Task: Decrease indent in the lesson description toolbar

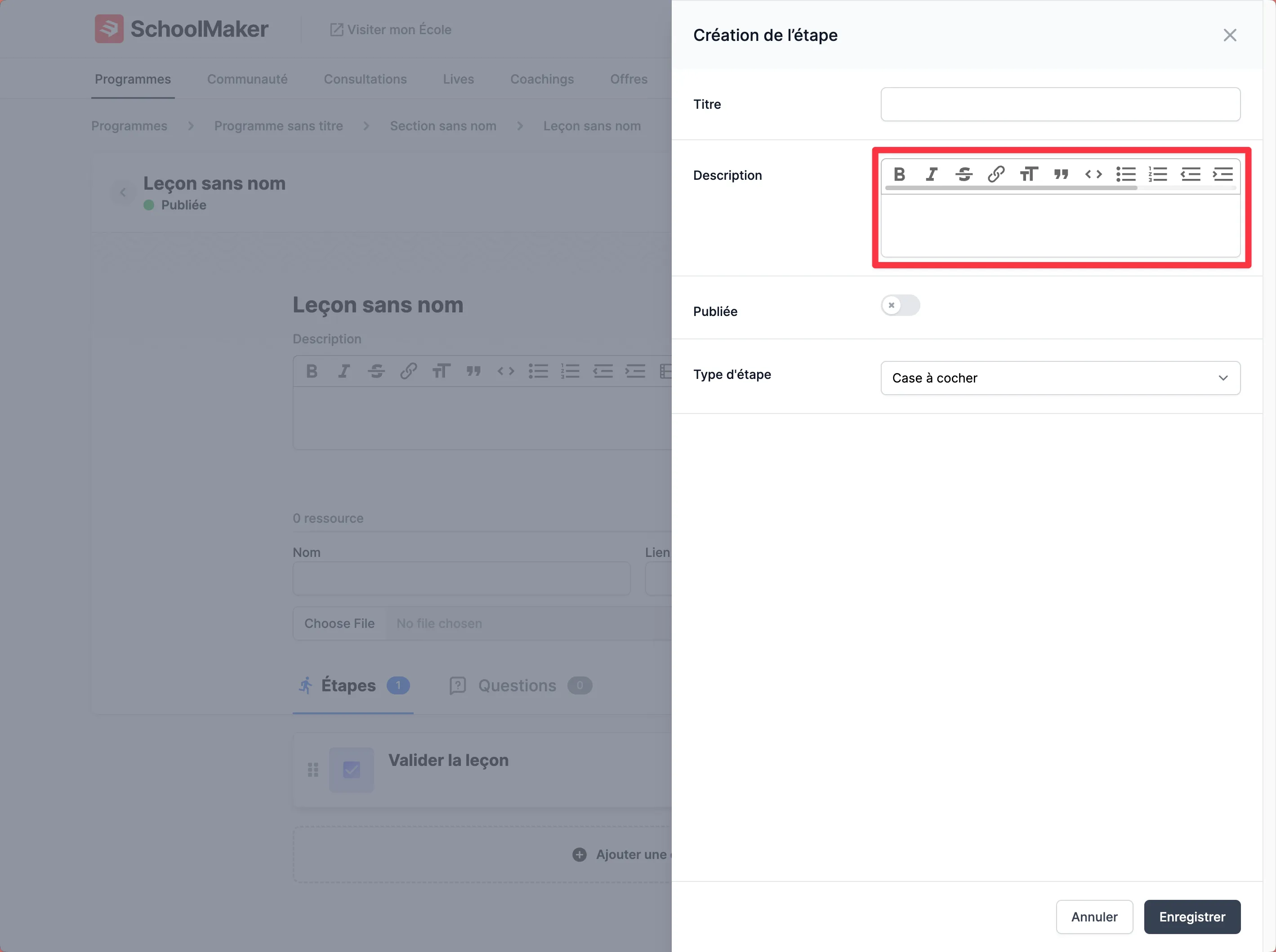Action: click(603, 371)
